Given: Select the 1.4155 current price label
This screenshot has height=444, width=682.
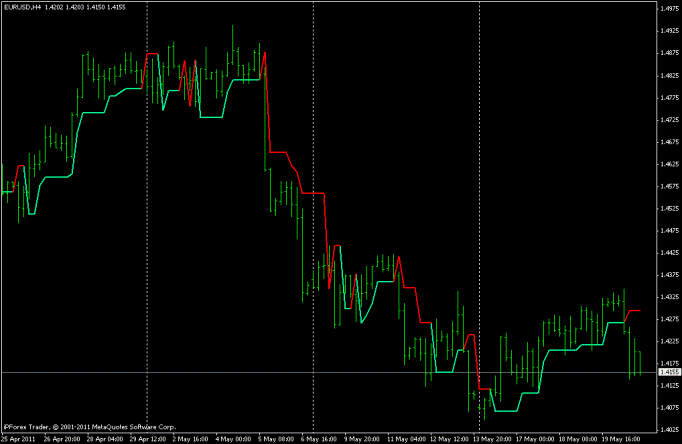Looking at the screenshot, I should click(669, 372).
